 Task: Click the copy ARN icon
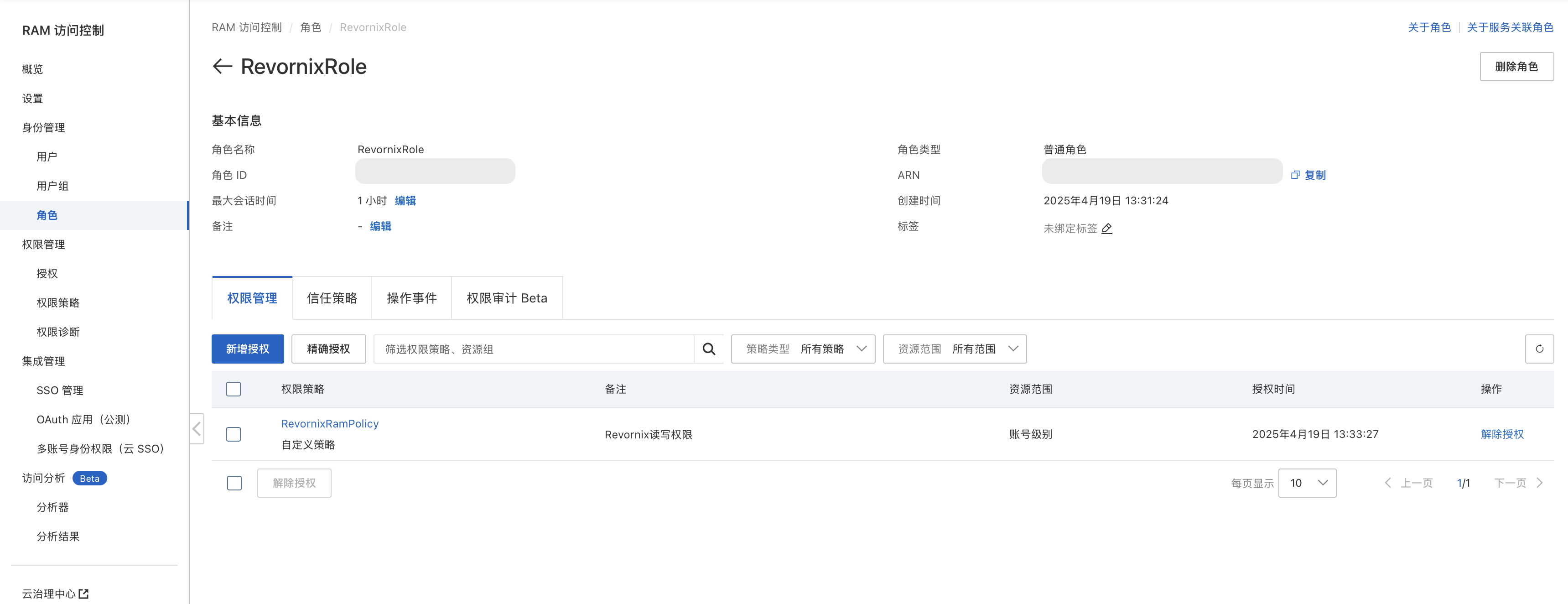(x=1295, y=175)
